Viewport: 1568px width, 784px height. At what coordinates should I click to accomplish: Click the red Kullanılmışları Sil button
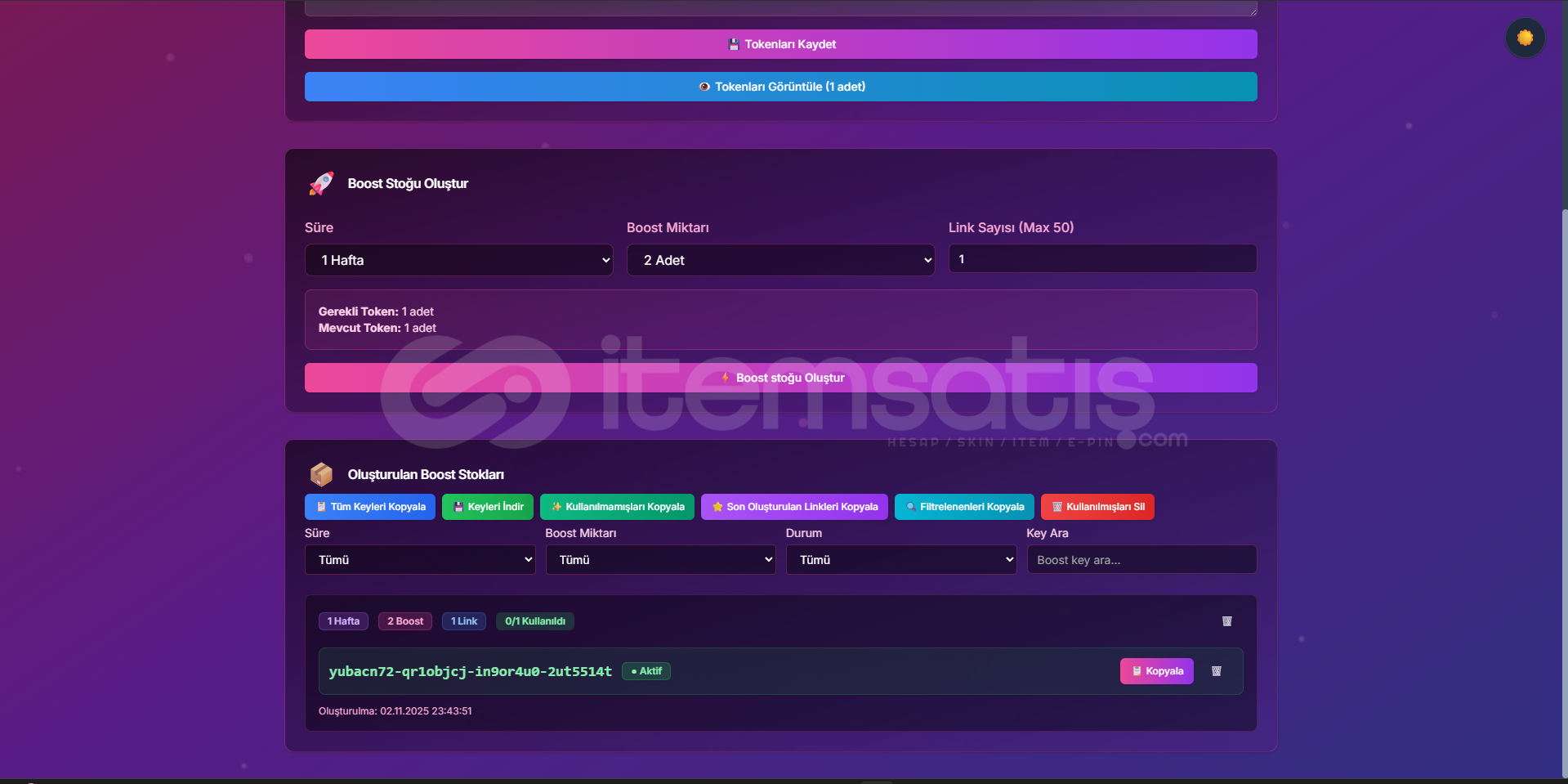[x=1097, y=507]
